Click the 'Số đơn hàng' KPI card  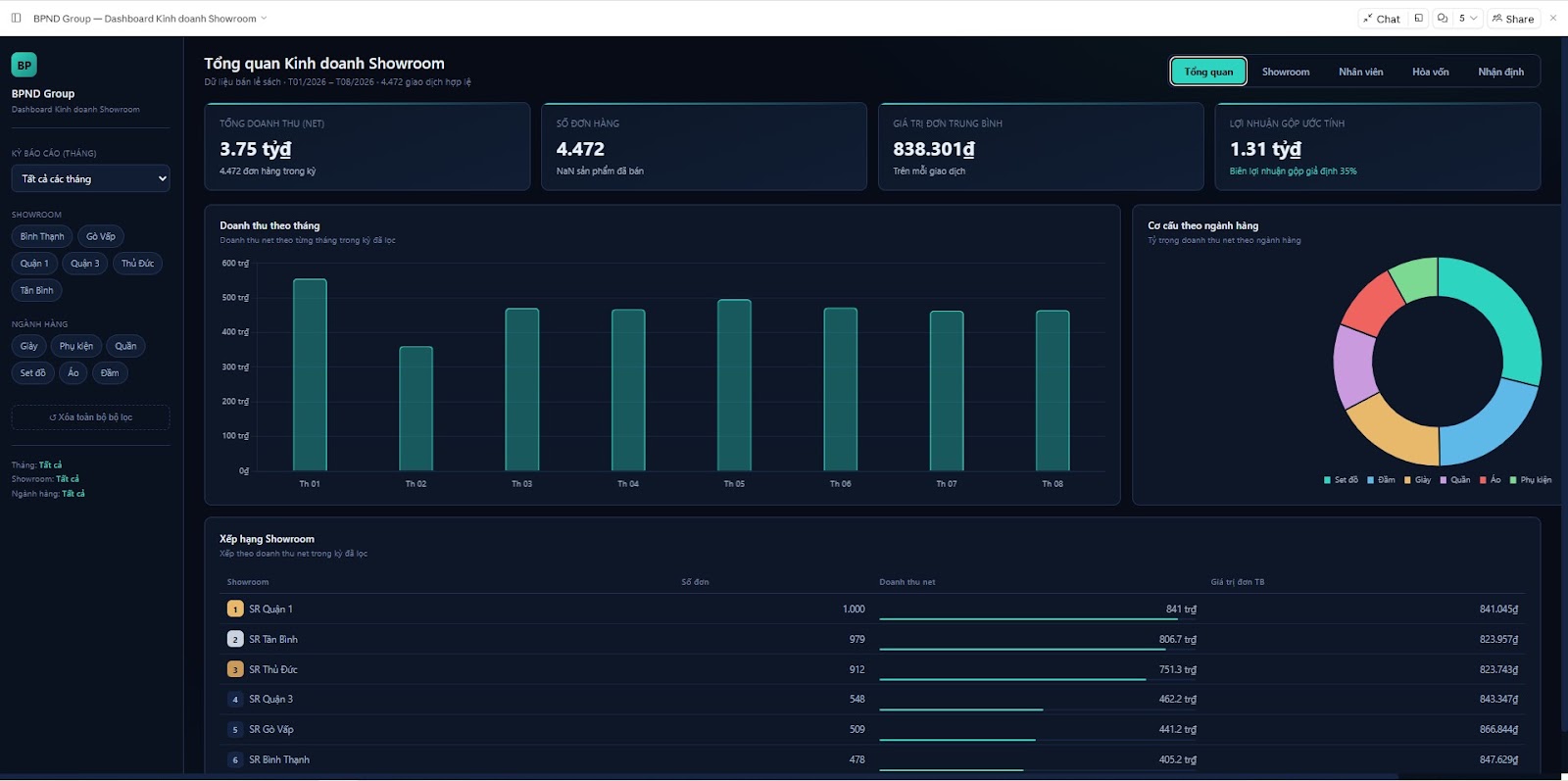click(x=704, y=146)
